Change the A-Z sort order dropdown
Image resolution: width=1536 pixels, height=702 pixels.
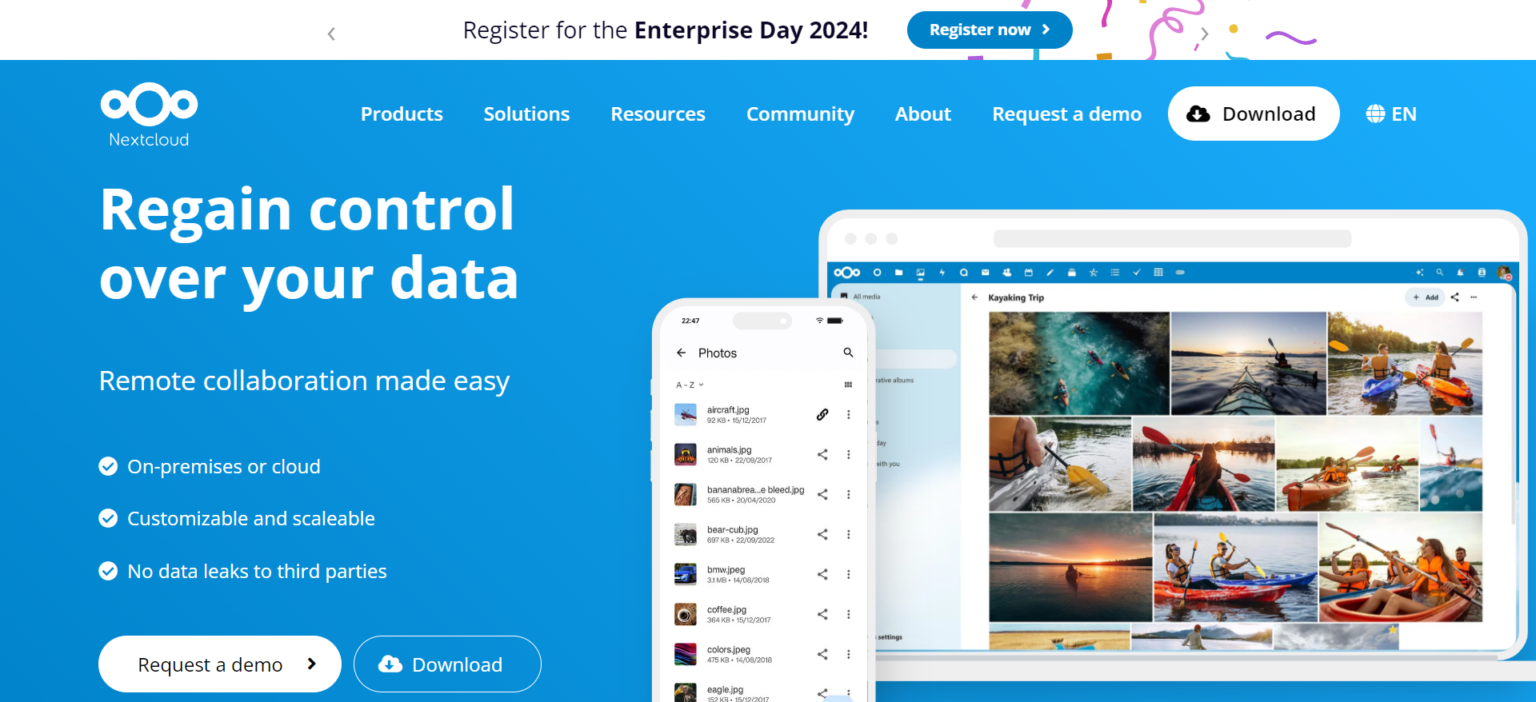pos(690,383)
